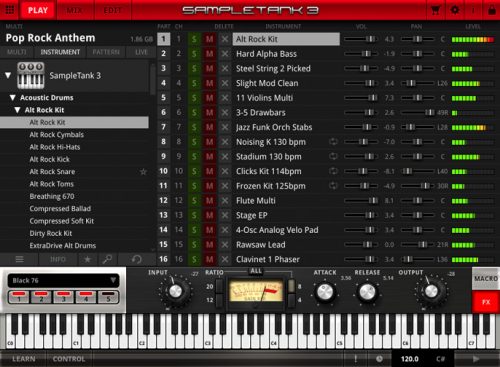The image size is (500, 367).
Task: Open the grid menu icon at top left
Action: click(x=10, y=10)
